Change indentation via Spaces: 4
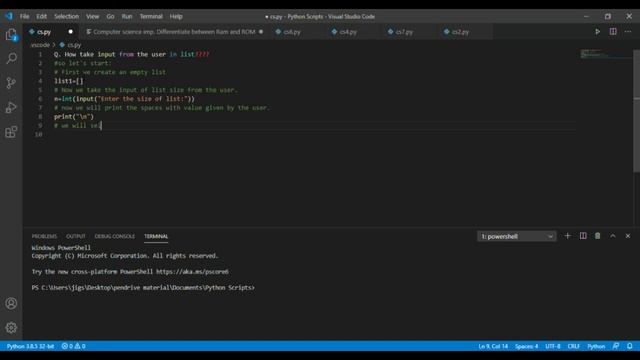This screenshot has height=360, width=640. [x=526, y=346]
